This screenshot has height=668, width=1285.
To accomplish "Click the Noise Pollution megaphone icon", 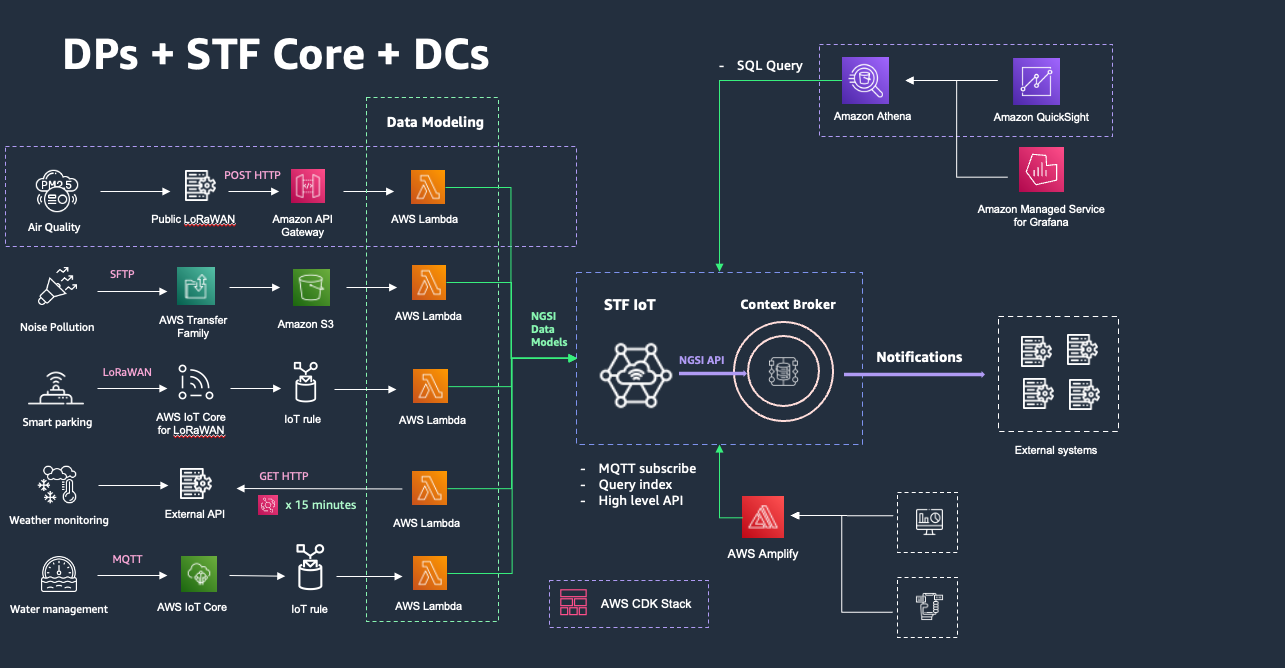I will coord(58,288).
